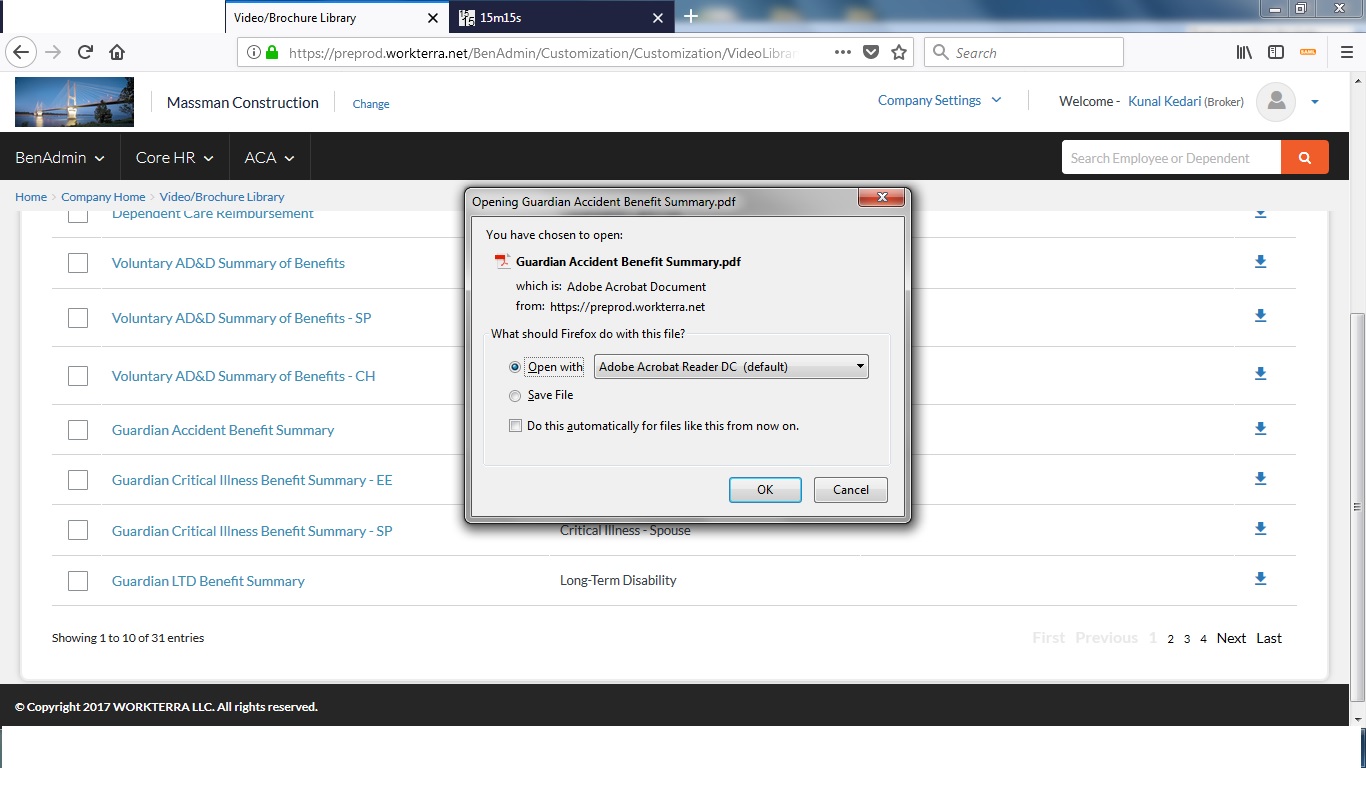Click the orange employee search button
1366x812 pixels.
point(1304,158)
